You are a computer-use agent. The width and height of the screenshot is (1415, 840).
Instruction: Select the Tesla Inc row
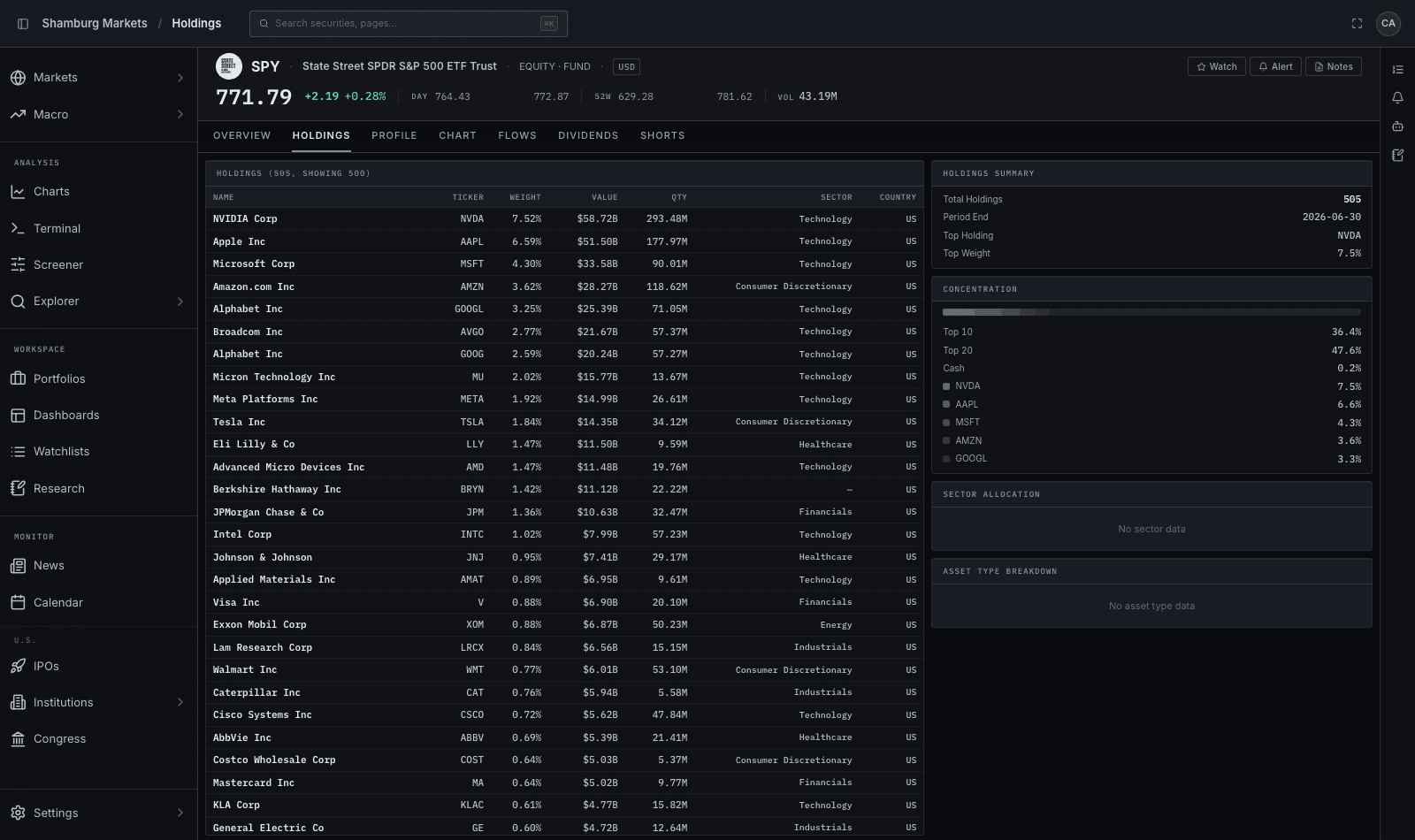(564, 422)
